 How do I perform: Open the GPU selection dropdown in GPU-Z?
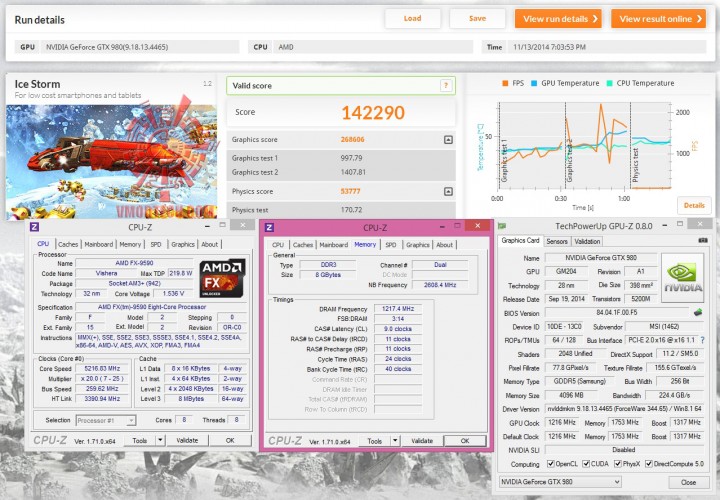(560, 482)
